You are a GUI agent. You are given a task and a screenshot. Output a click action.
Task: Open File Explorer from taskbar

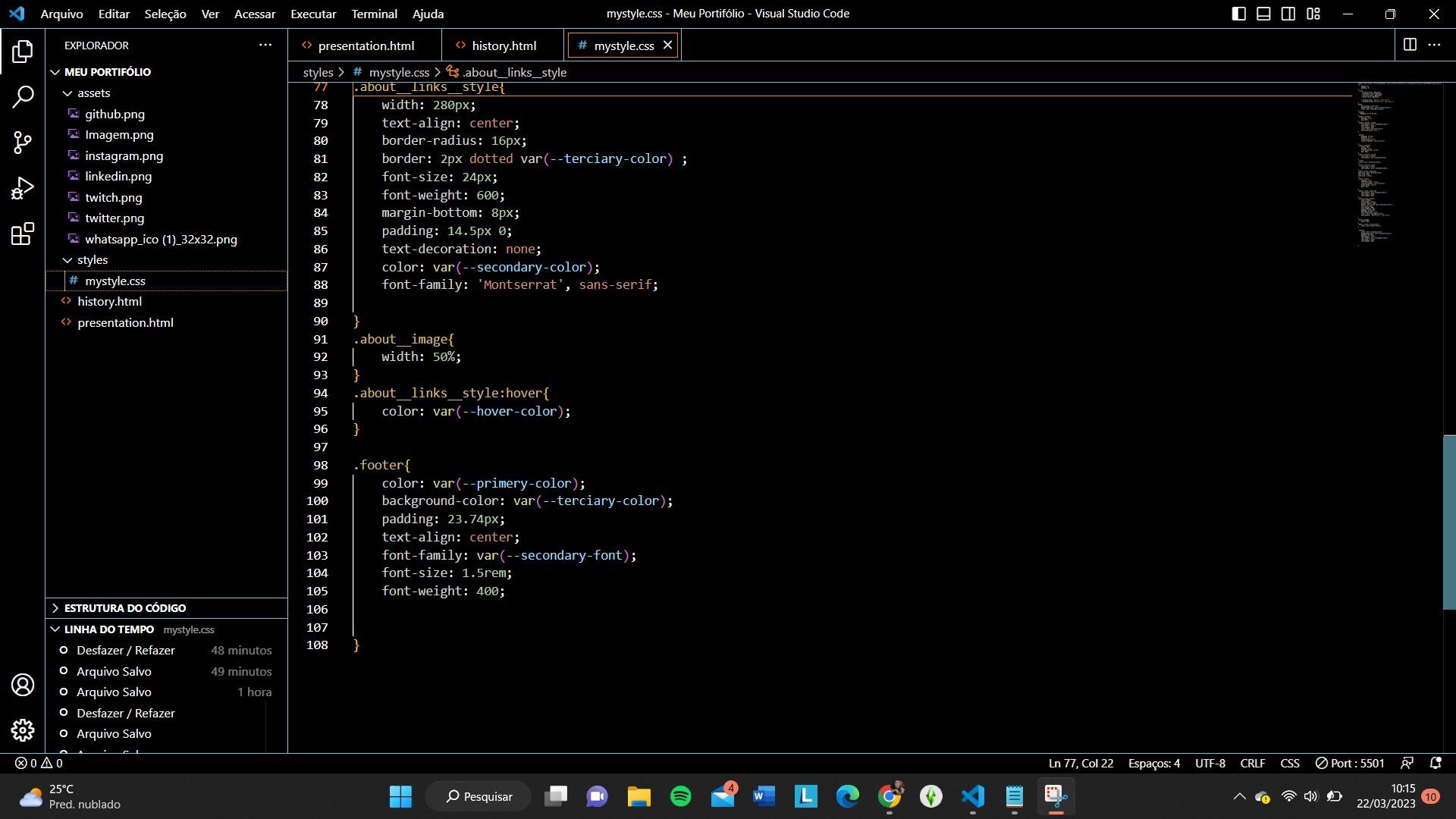(x=639, y=796)
